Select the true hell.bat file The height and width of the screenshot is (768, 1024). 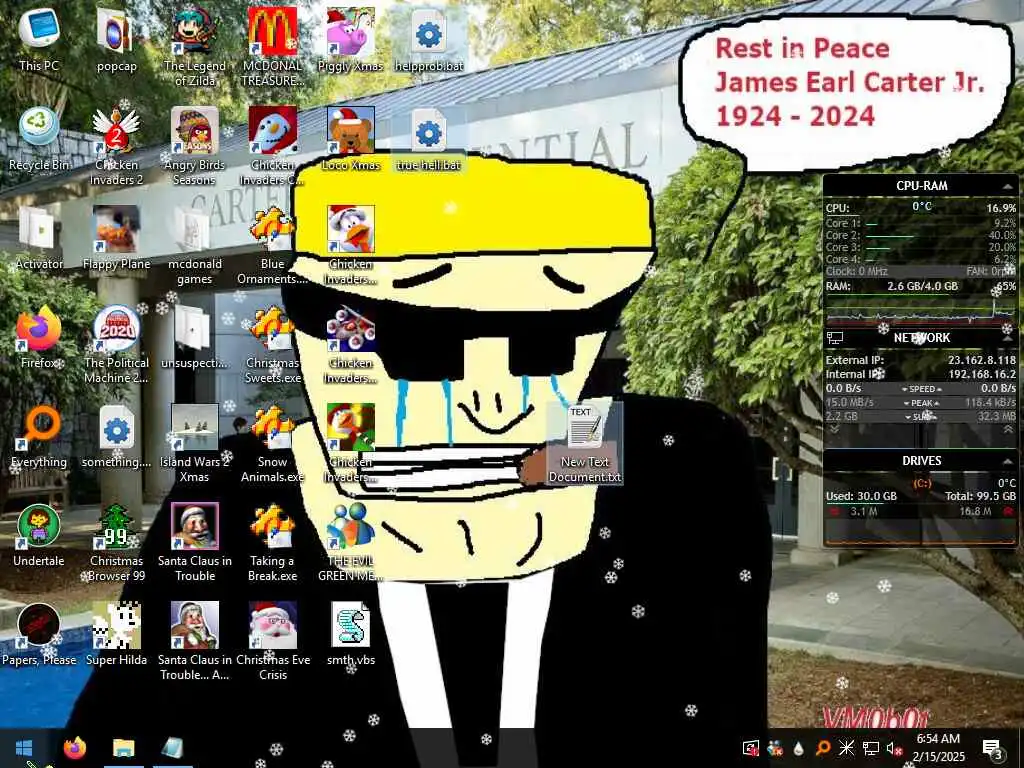coord(429,138)
